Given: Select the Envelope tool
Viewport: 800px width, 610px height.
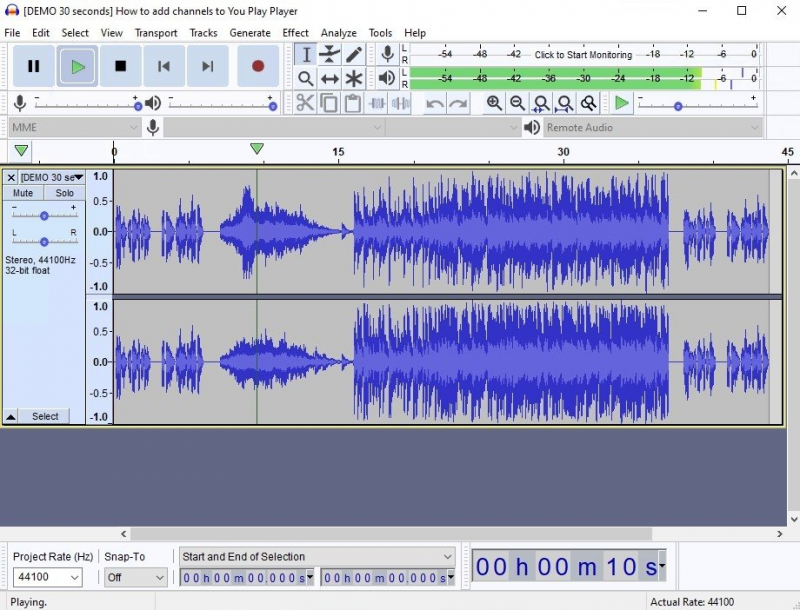Looking at the screenshot, I should [x=330, y=54].
